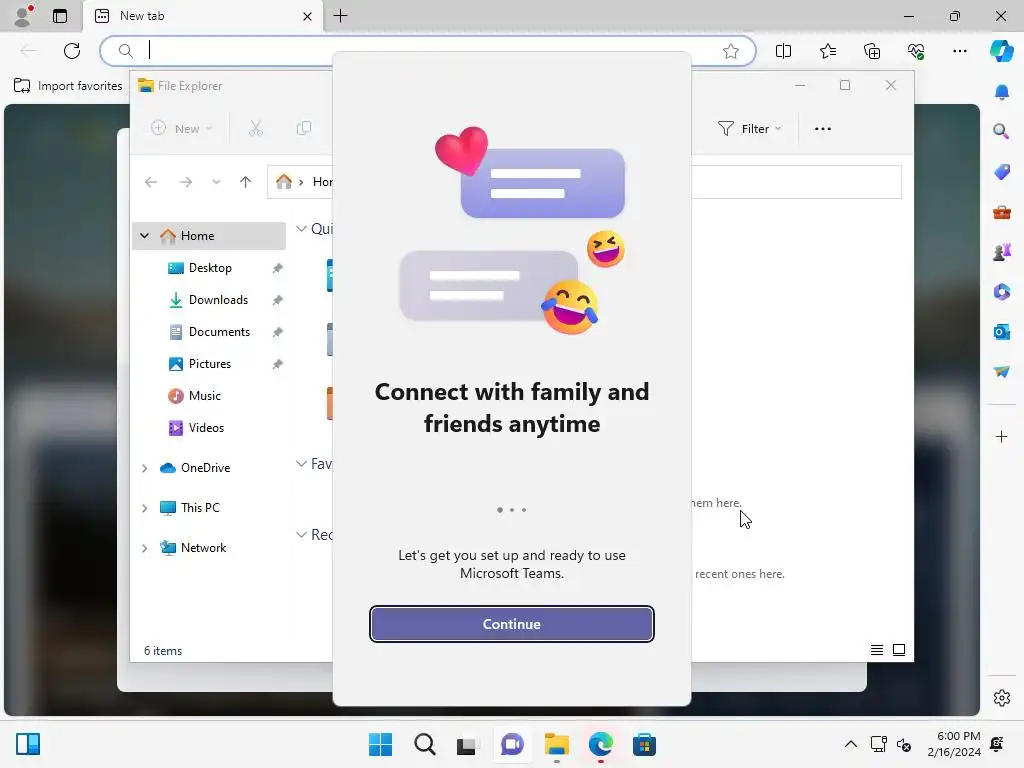Open Edge Collections icon

coord(872,51)
